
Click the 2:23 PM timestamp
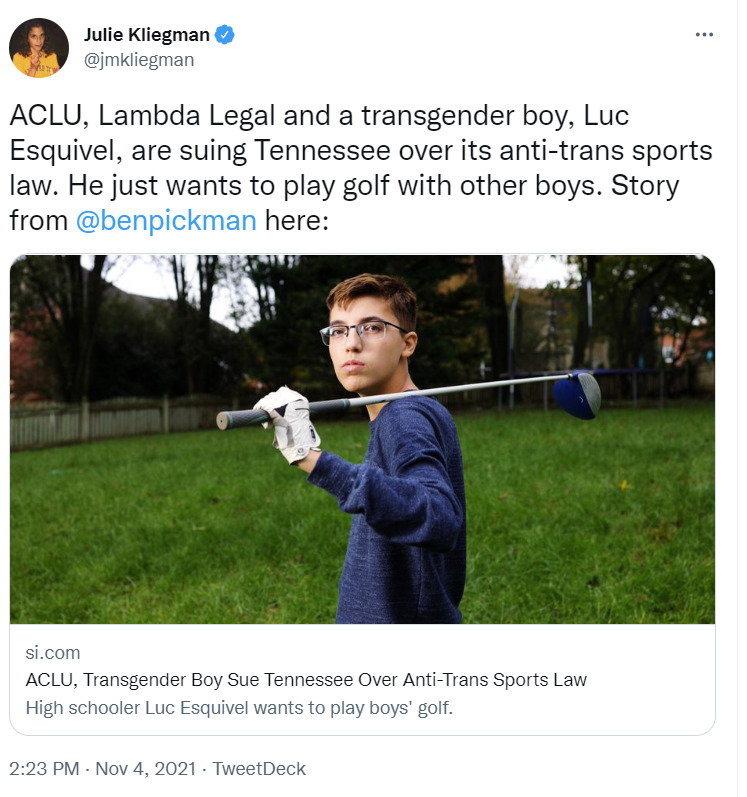(x=44, y=769)
